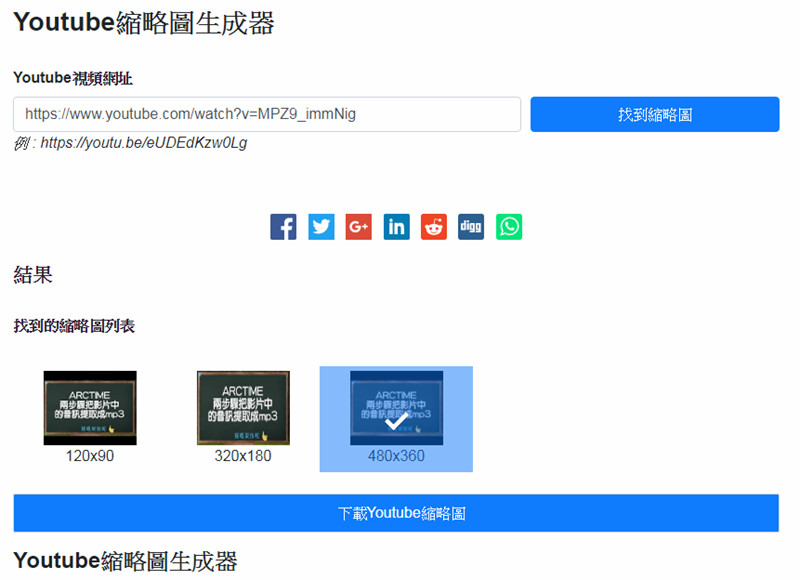
Task: Click the 找到的縮略圖列表 heading
Action: (74, 326)
